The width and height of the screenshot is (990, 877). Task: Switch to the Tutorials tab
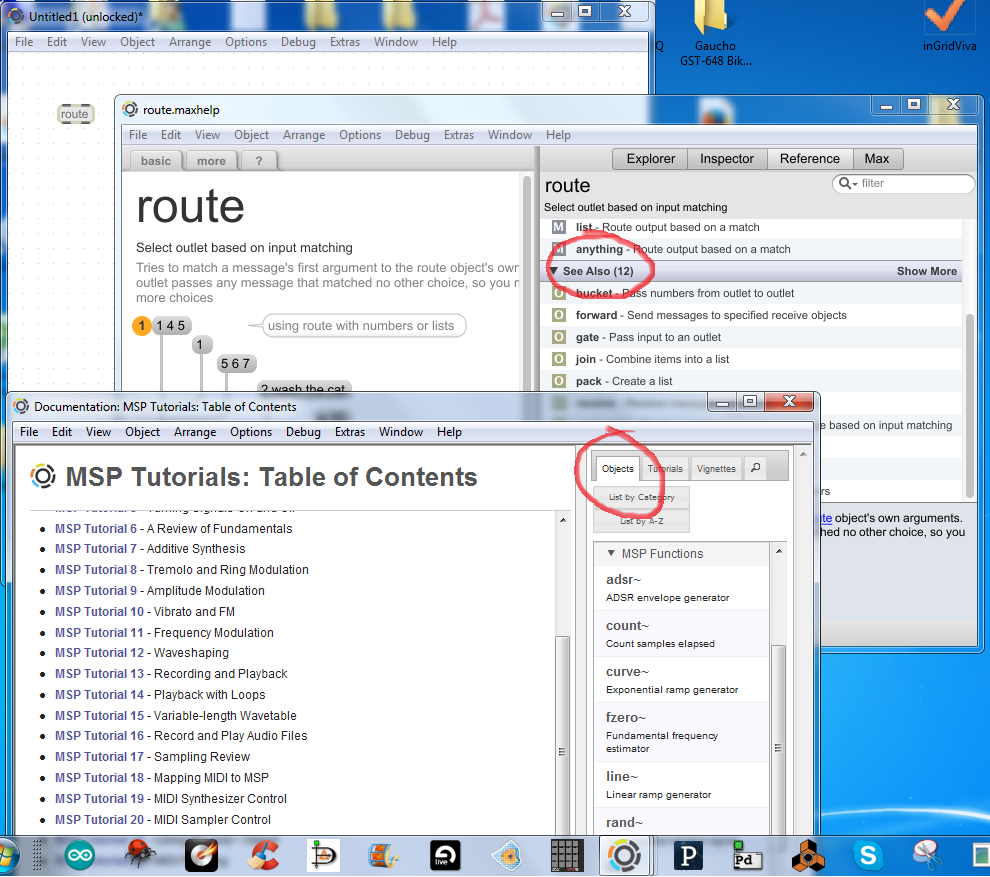pos(665,468)
